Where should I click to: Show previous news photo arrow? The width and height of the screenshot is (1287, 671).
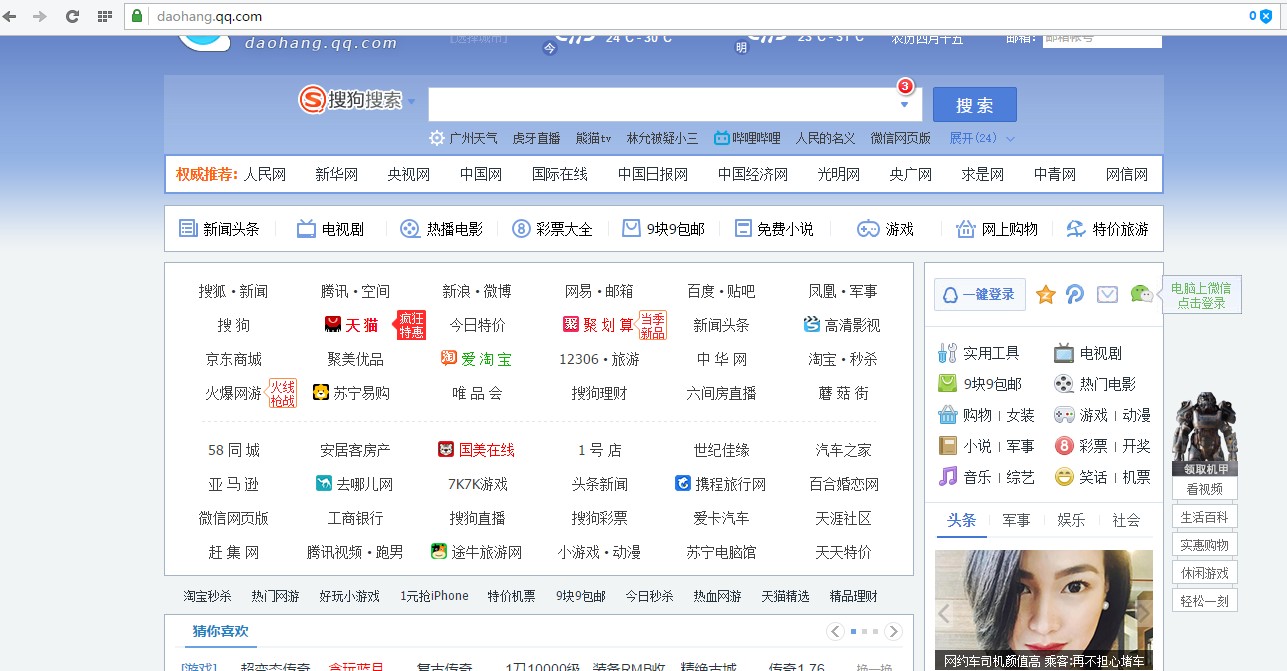click(944, 613)
